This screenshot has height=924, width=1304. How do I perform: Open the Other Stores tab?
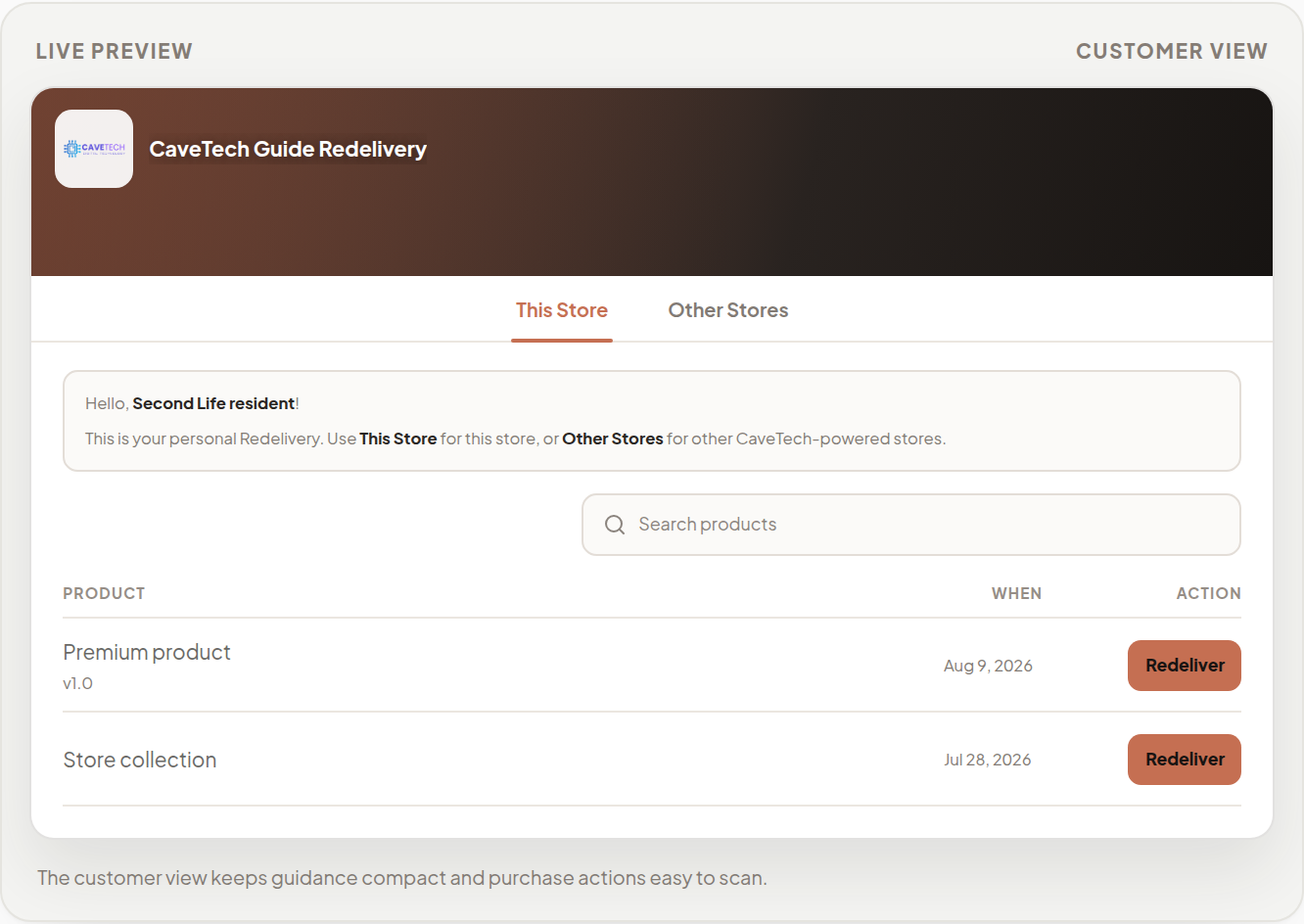[x=728, y=310]
